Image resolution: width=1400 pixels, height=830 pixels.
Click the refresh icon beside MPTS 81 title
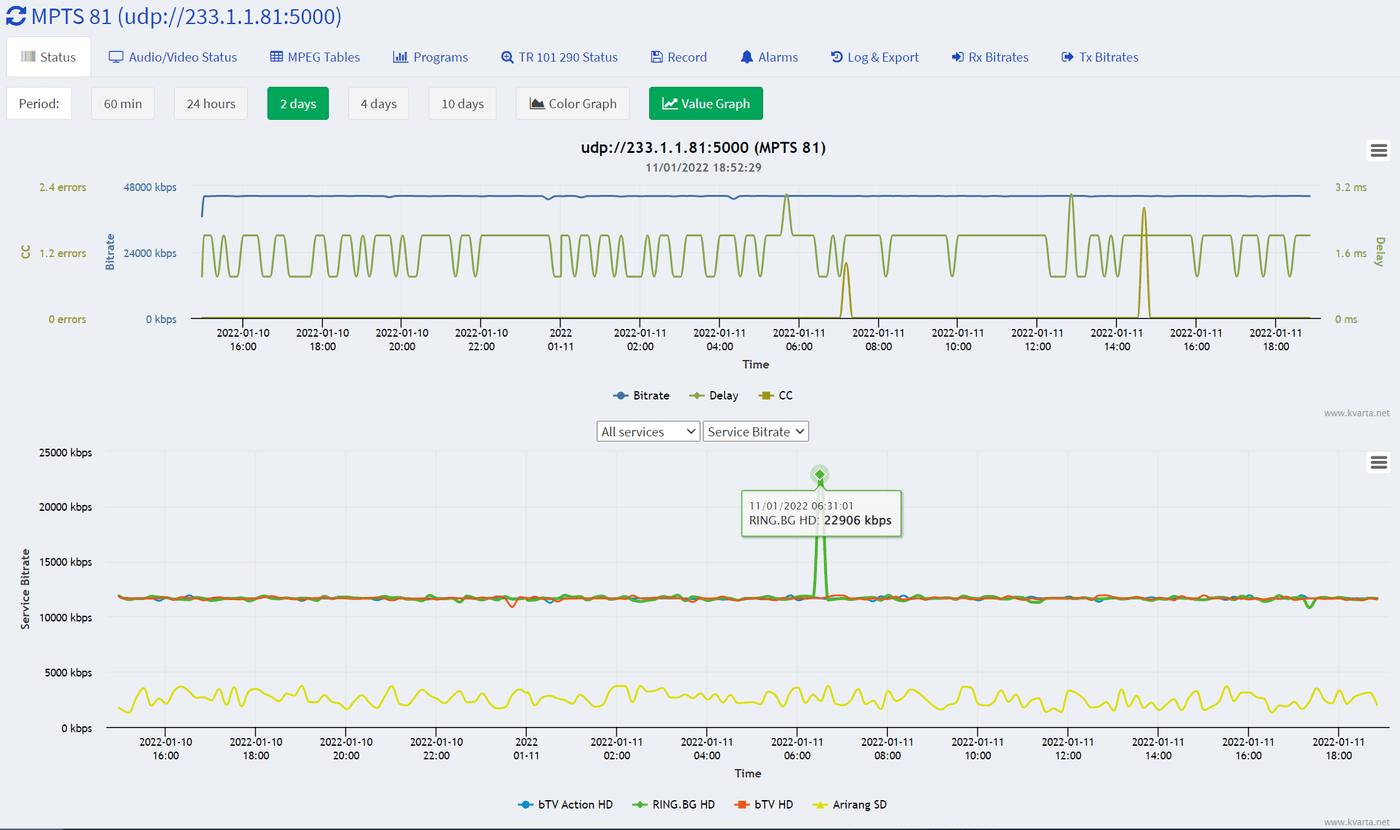coord(17,16)
